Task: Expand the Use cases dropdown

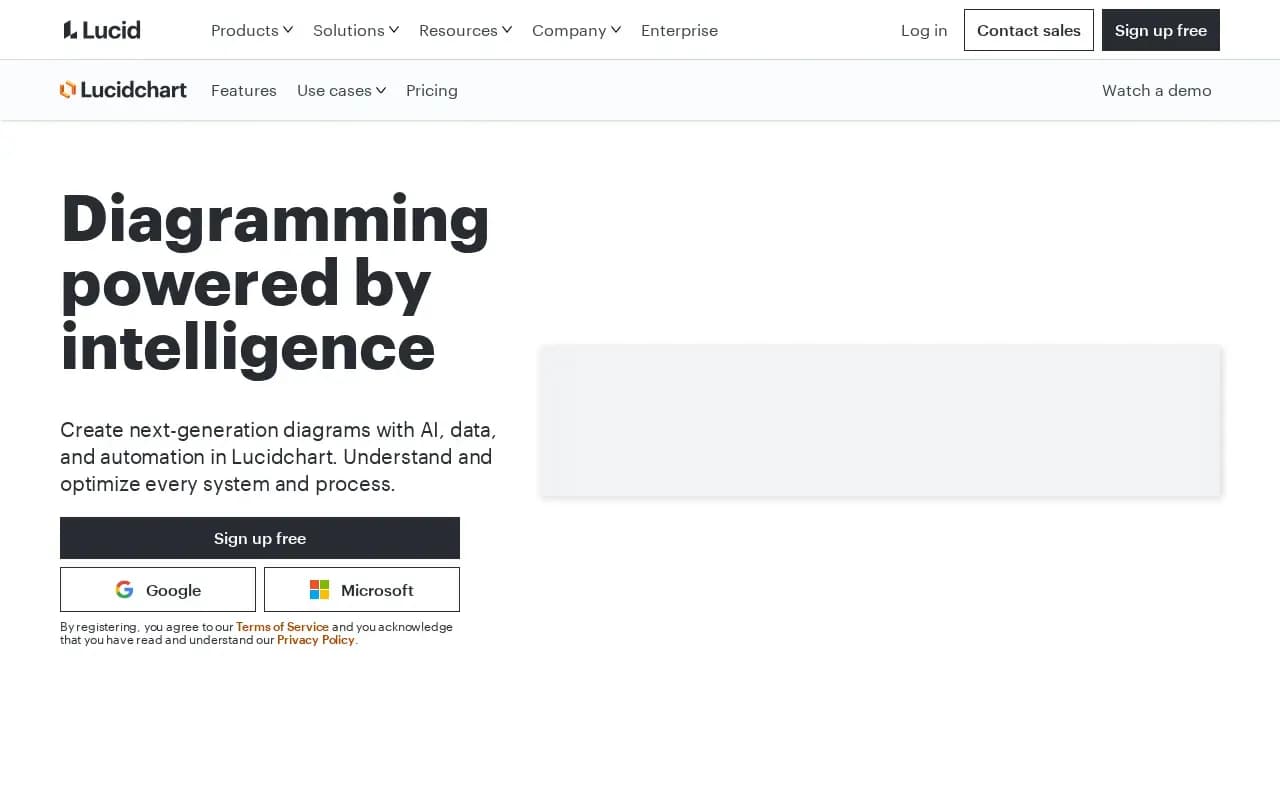Action: [342, 90]
